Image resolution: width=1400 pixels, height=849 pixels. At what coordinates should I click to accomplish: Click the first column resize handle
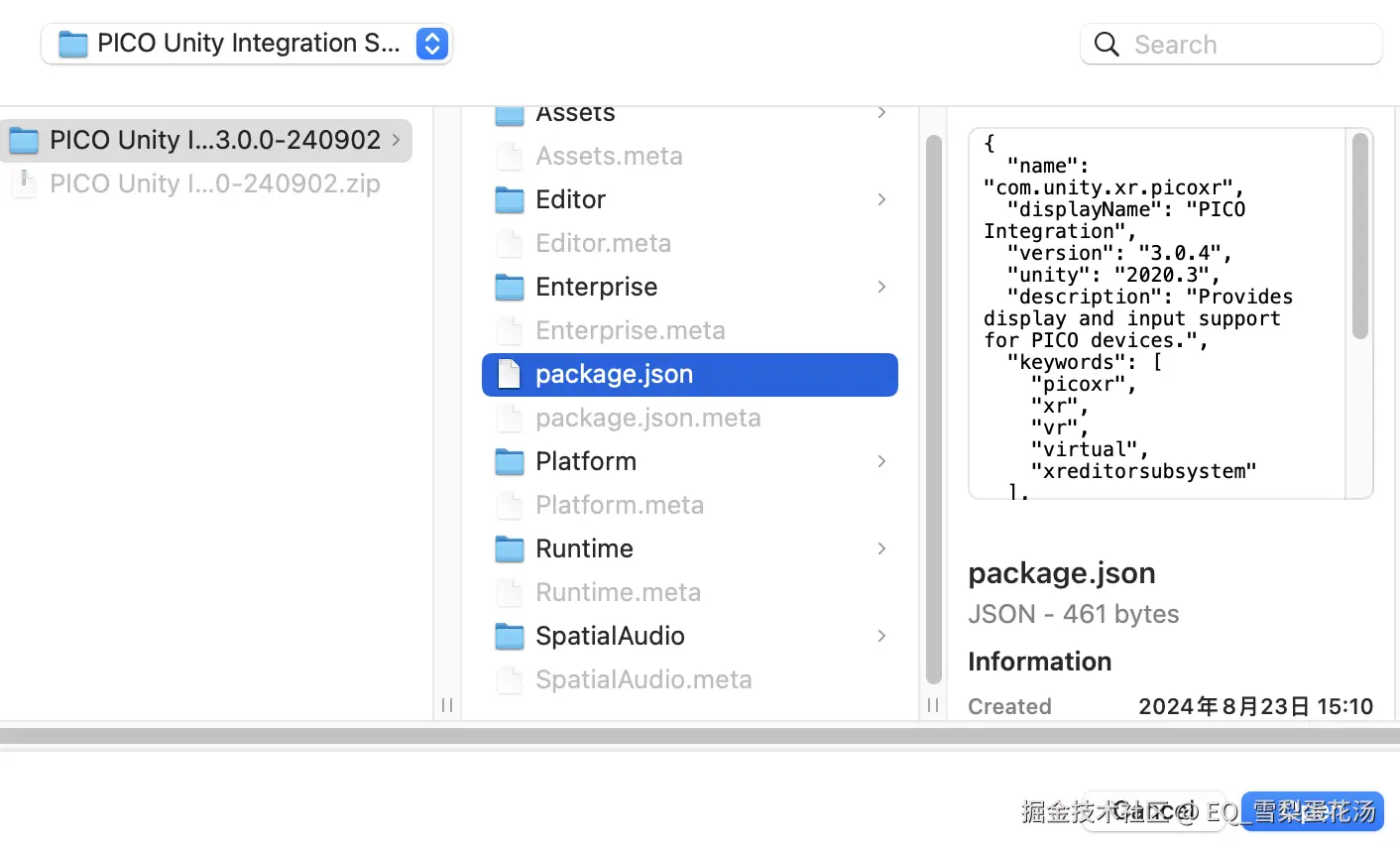[447, 705]
